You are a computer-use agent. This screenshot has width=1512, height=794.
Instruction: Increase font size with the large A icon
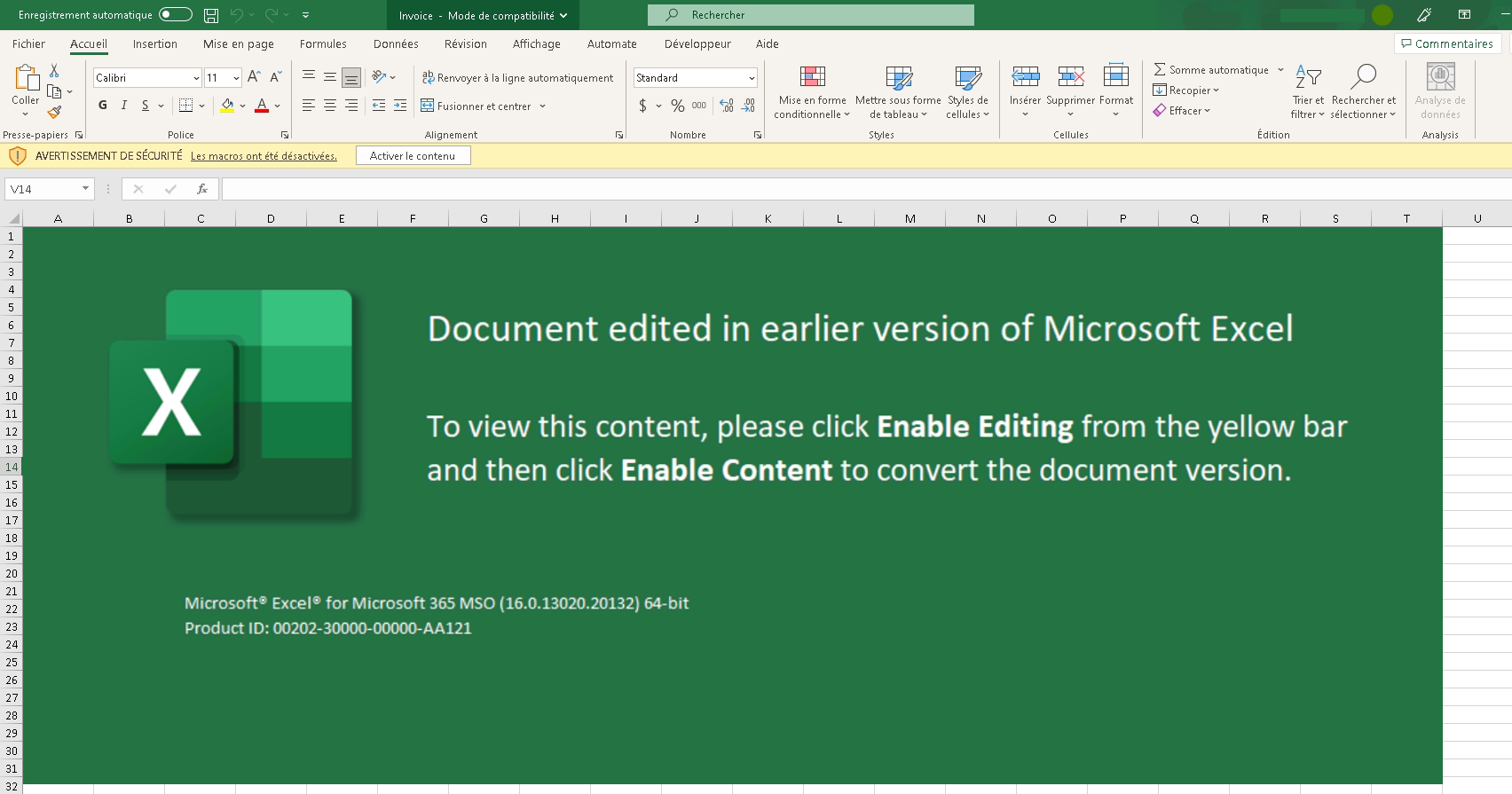[x=254, y=77]
